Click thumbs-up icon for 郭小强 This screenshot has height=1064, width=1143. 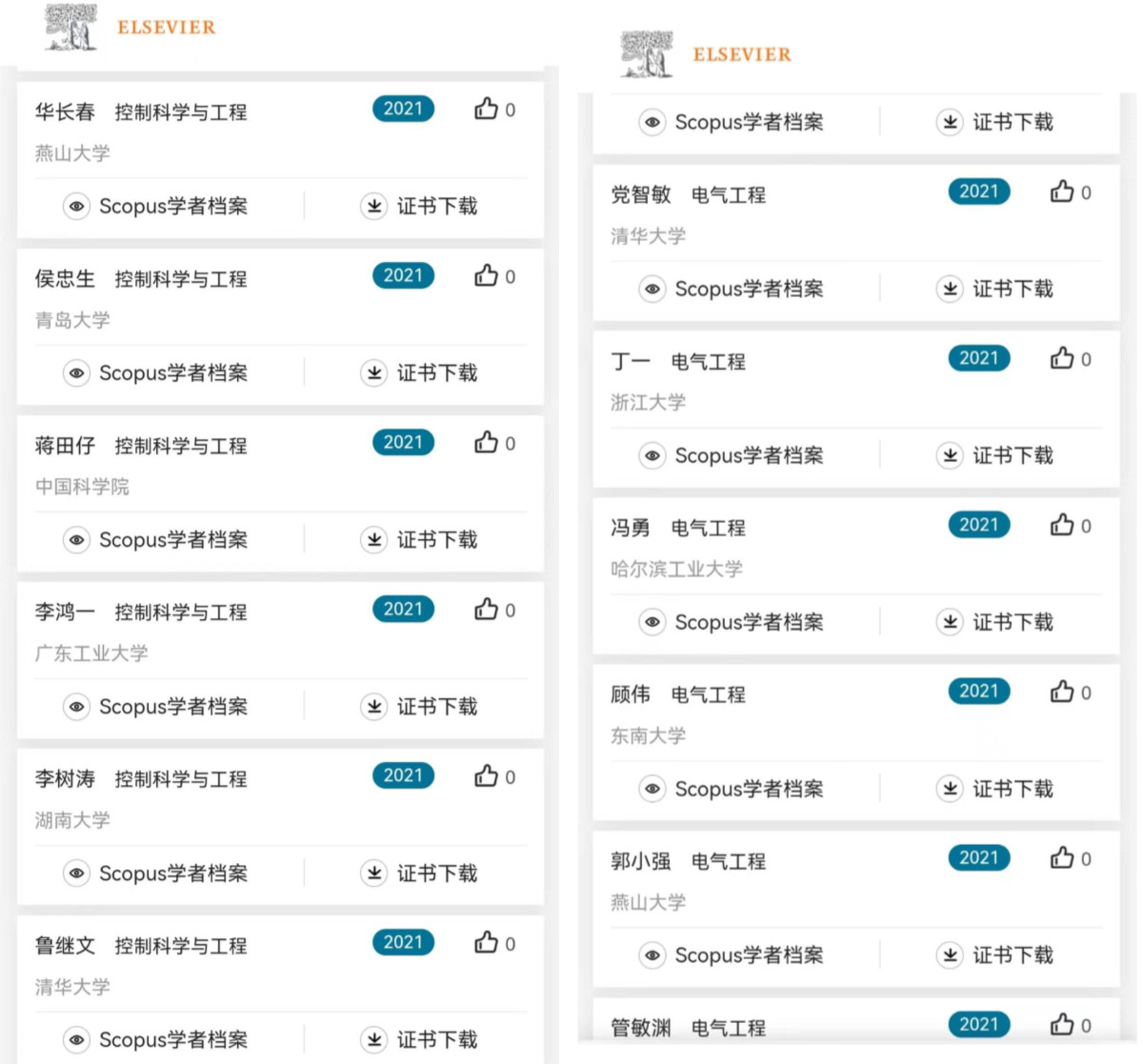coord(1062,858)
